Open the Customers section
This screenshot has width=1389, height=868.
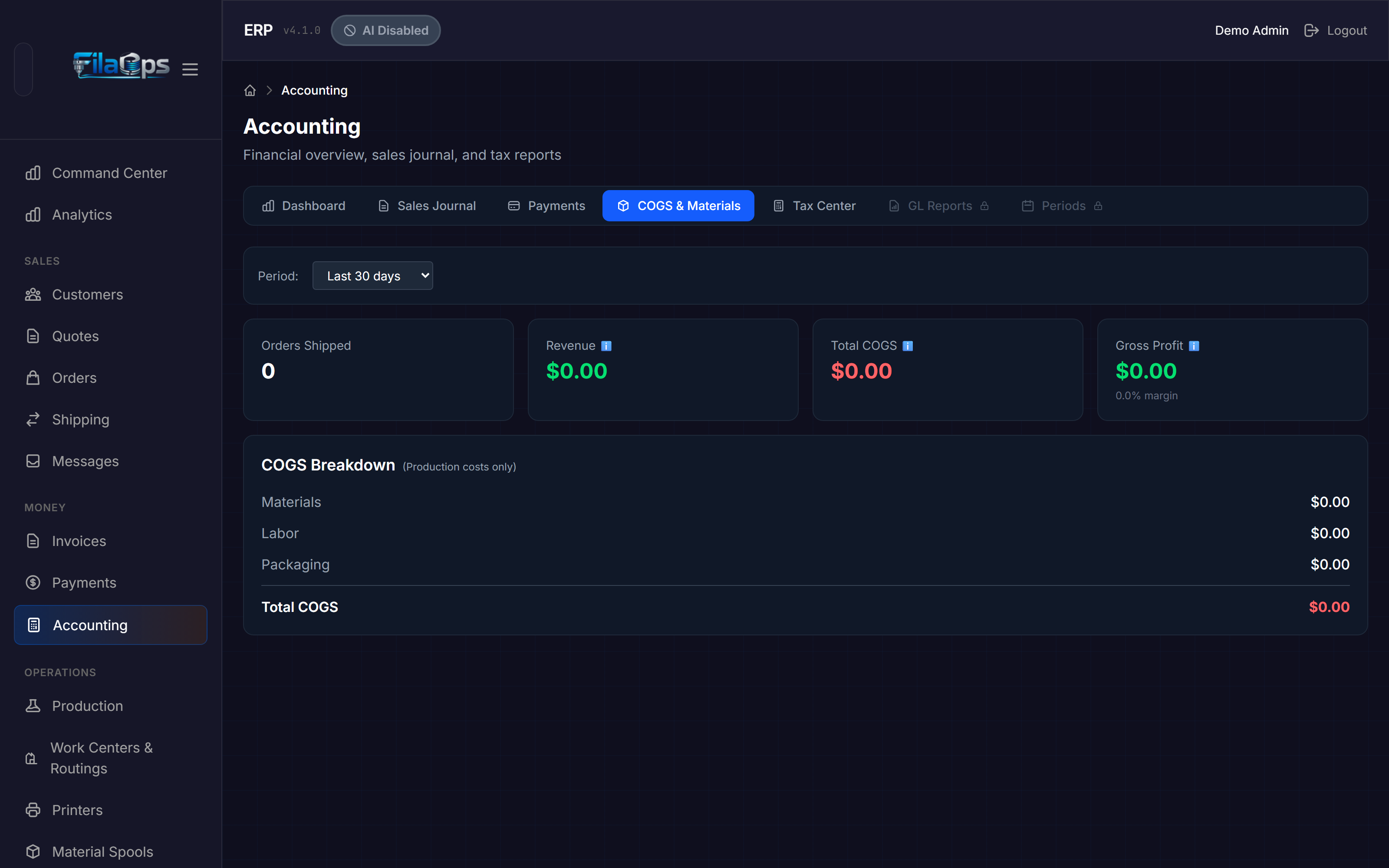click(110, 295)
